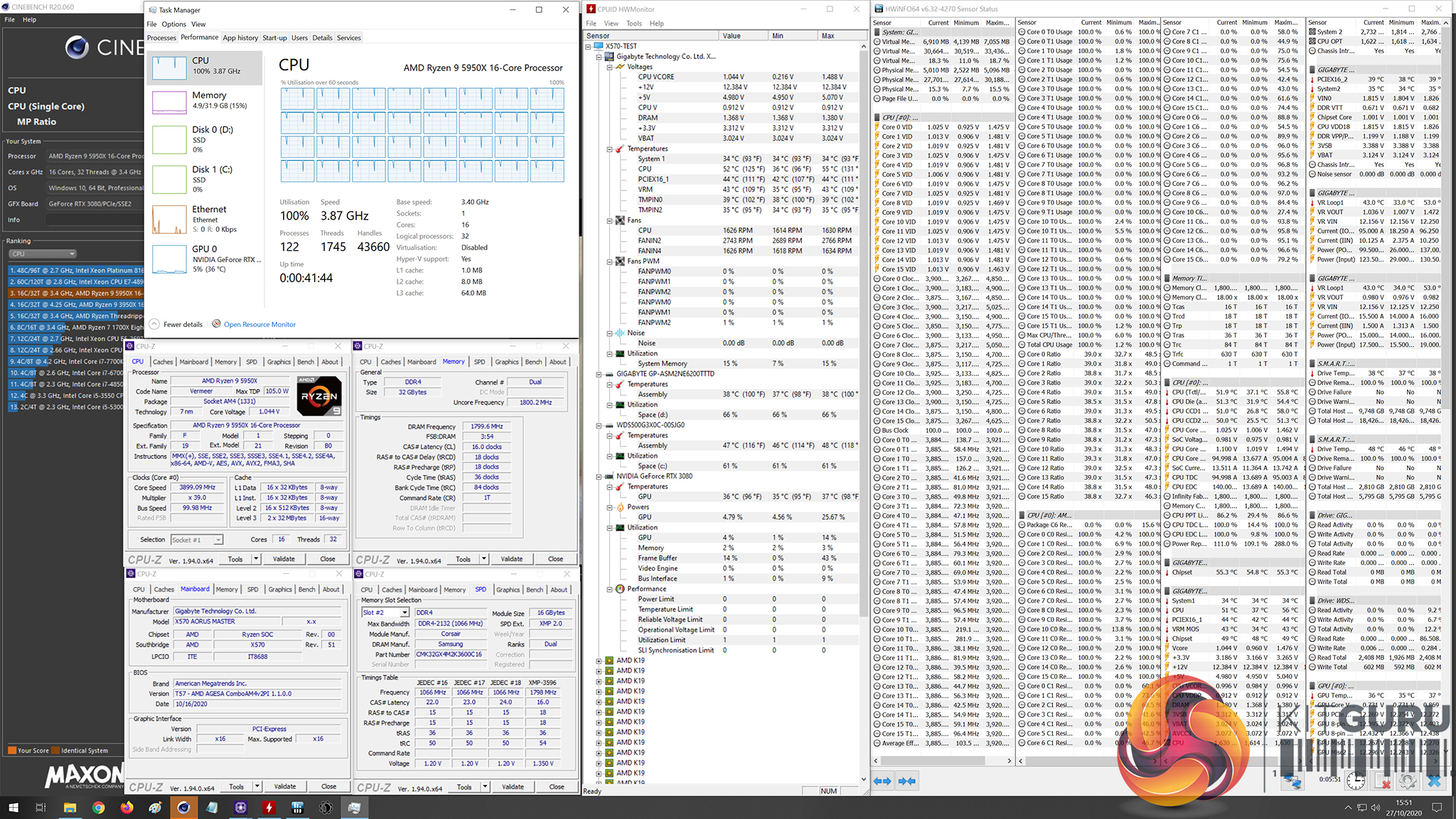Click HWiNFO network monitors icon
Viewport: 1456px width, 819px height.
(1292, 781)
